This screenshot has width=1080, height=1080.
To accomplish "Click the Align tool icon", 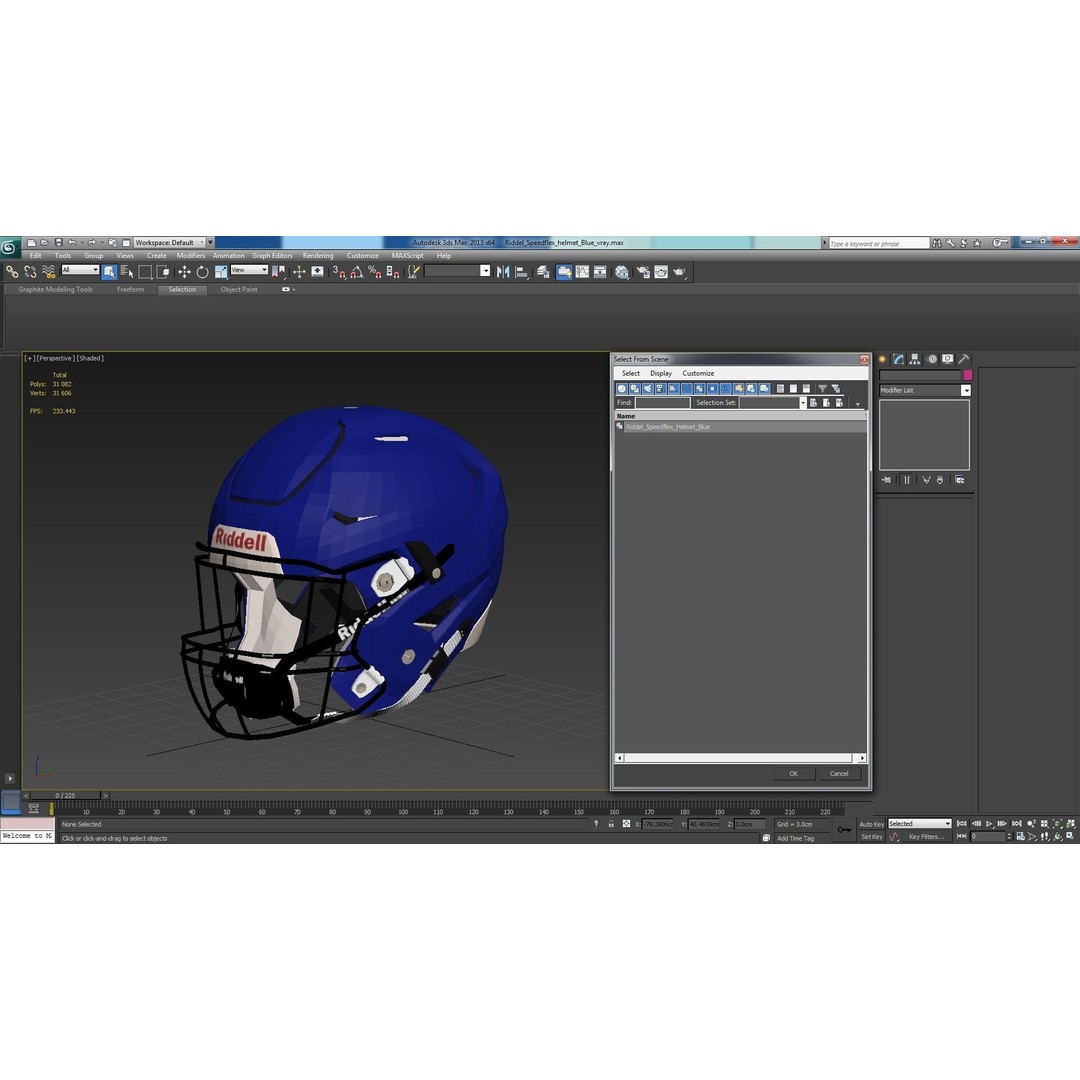I will pyautogui.click(x=521, y=272).
